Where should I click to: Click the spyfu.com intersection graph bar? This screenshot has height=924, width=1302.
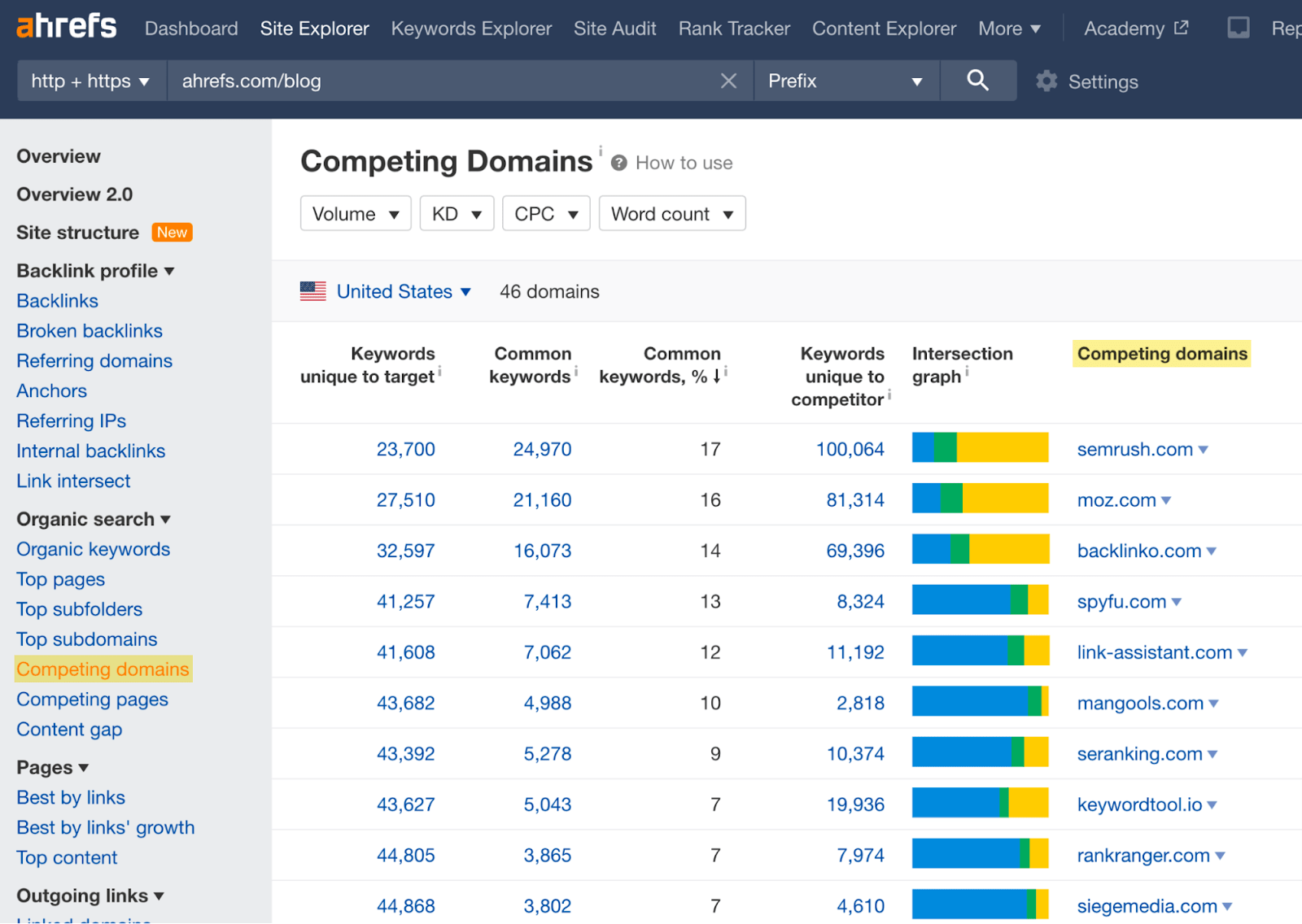click(x=980, y=599)
